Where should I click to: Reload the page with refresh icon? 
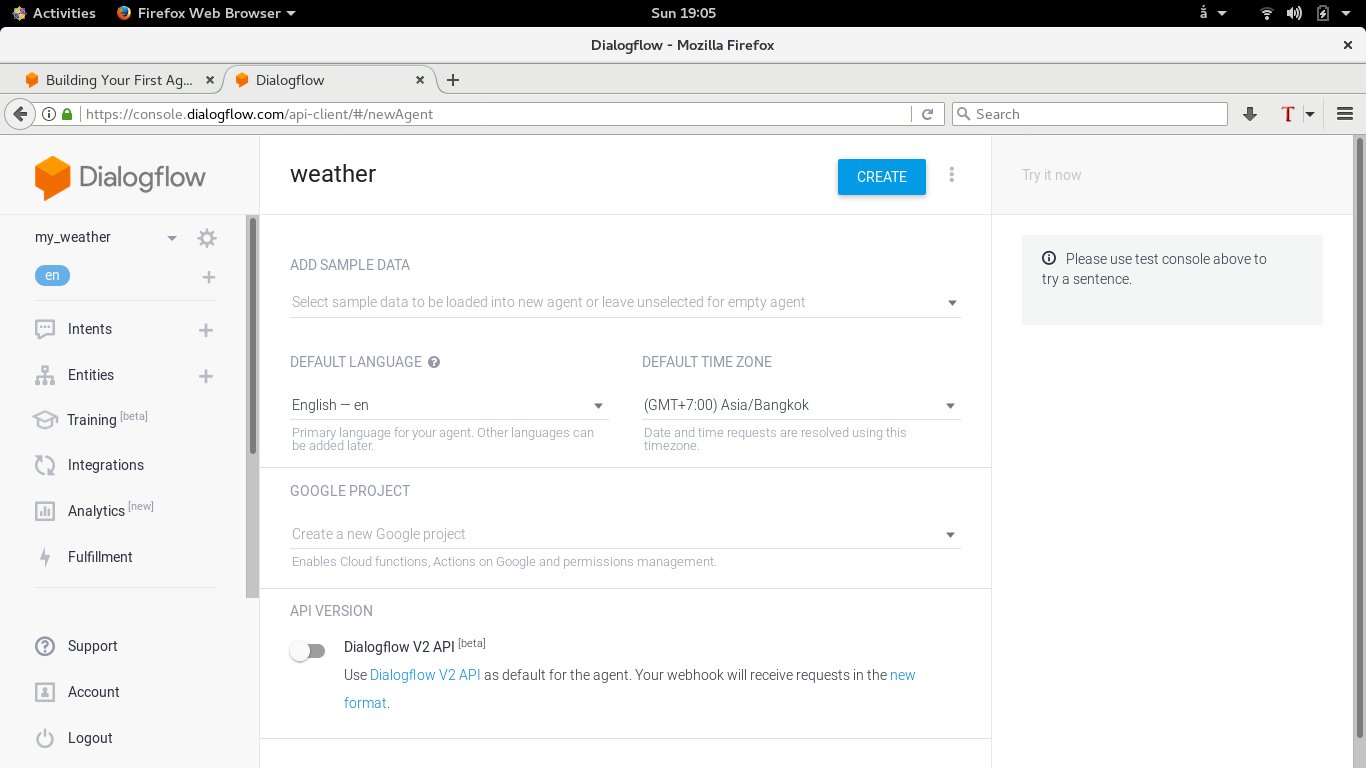927,114
